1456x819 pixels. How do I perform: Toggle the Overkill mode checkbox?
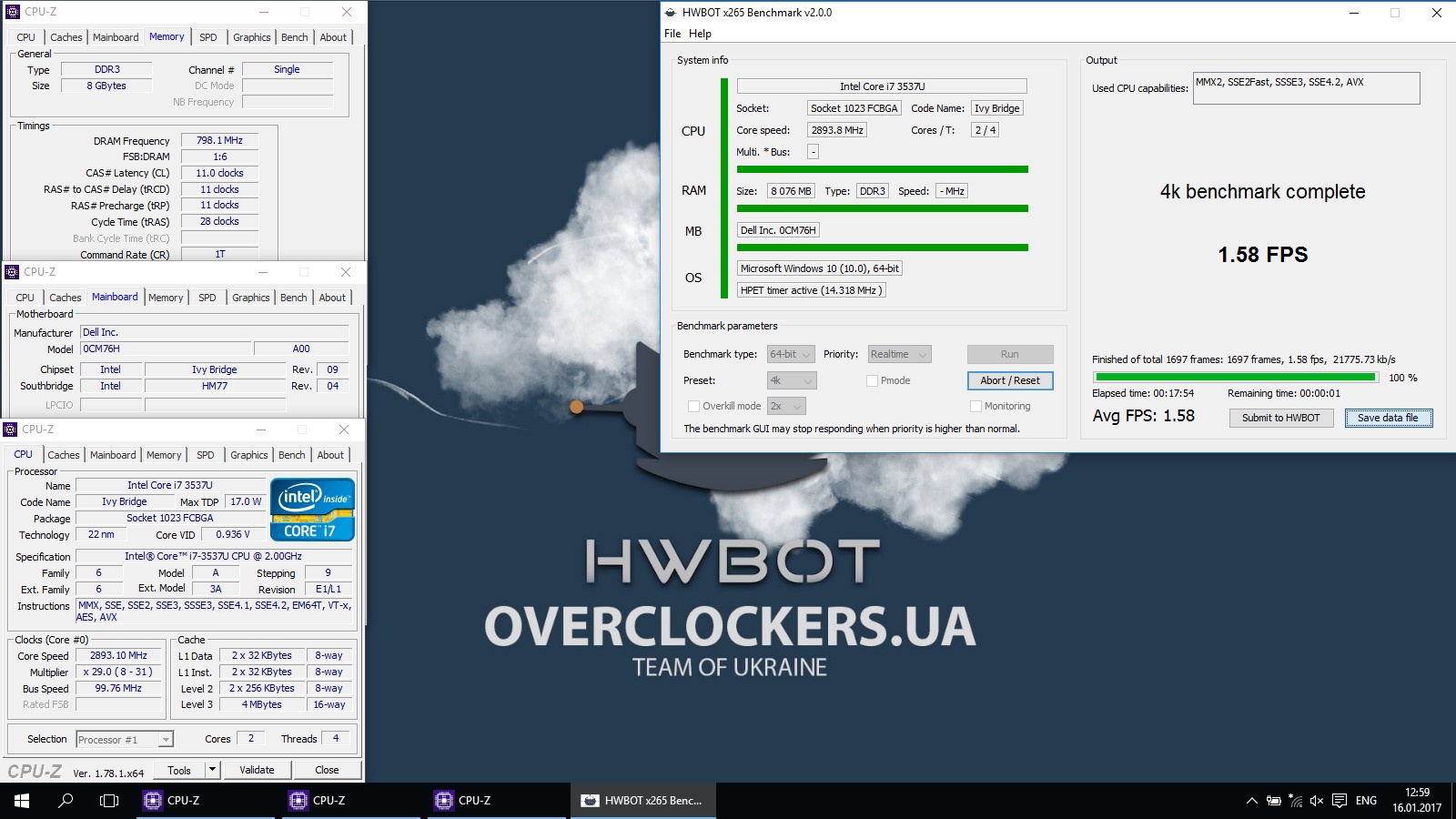point(693,406)
